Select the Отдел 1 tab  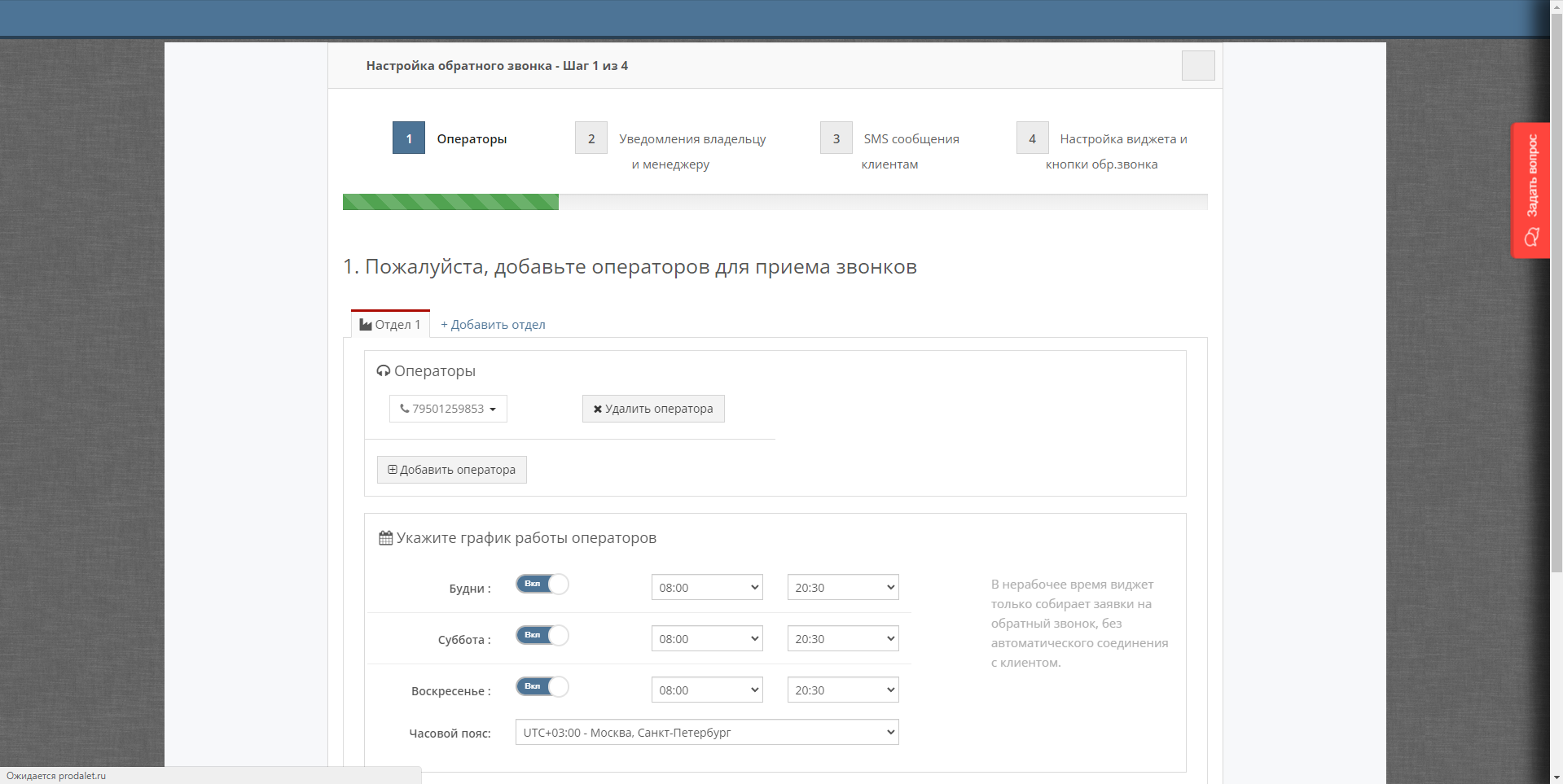(390, 324)
